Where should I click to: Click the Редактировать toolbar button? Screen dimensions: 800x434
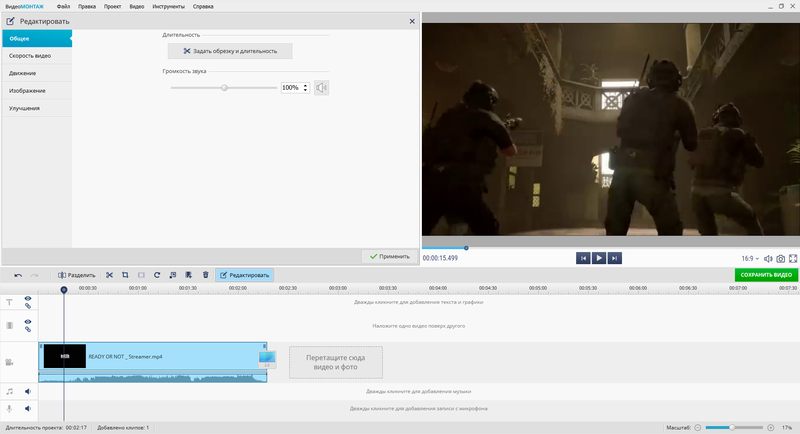pyautogui.click(x=244, y=275)
